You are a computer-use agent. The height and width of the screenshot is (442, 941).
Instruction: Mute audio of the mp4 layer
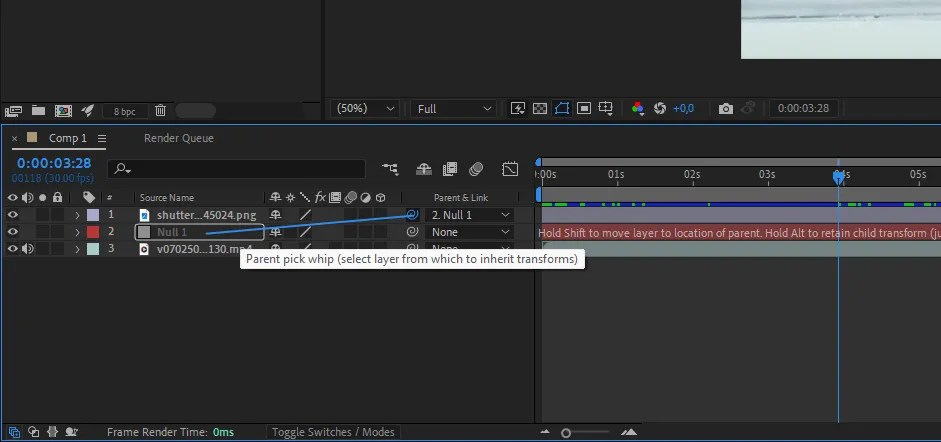[28, 248]
